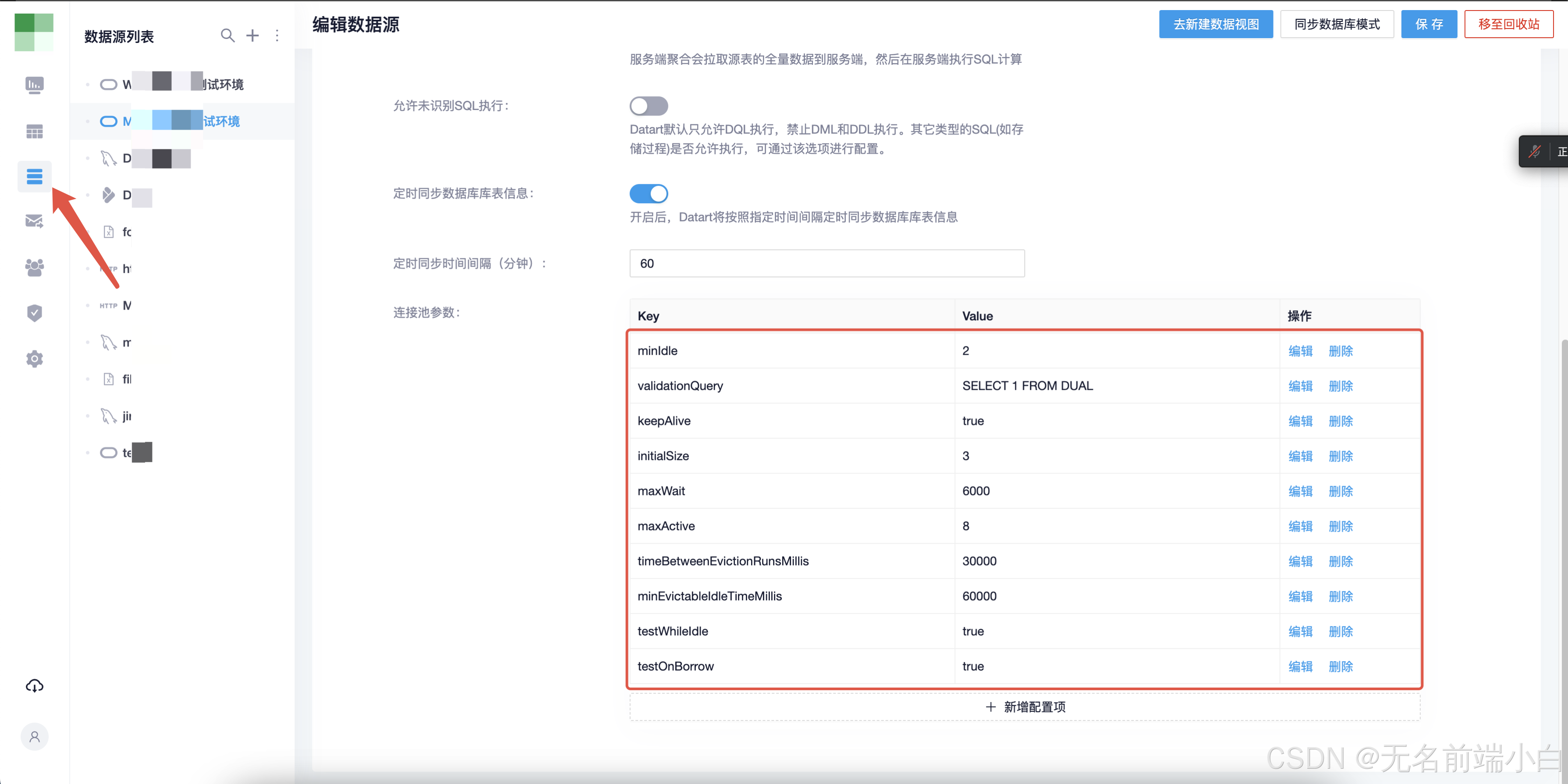The width and height of the screenshot is (1568, 784).
Task: Click the search icon in data source list
Action: [227, 35]
